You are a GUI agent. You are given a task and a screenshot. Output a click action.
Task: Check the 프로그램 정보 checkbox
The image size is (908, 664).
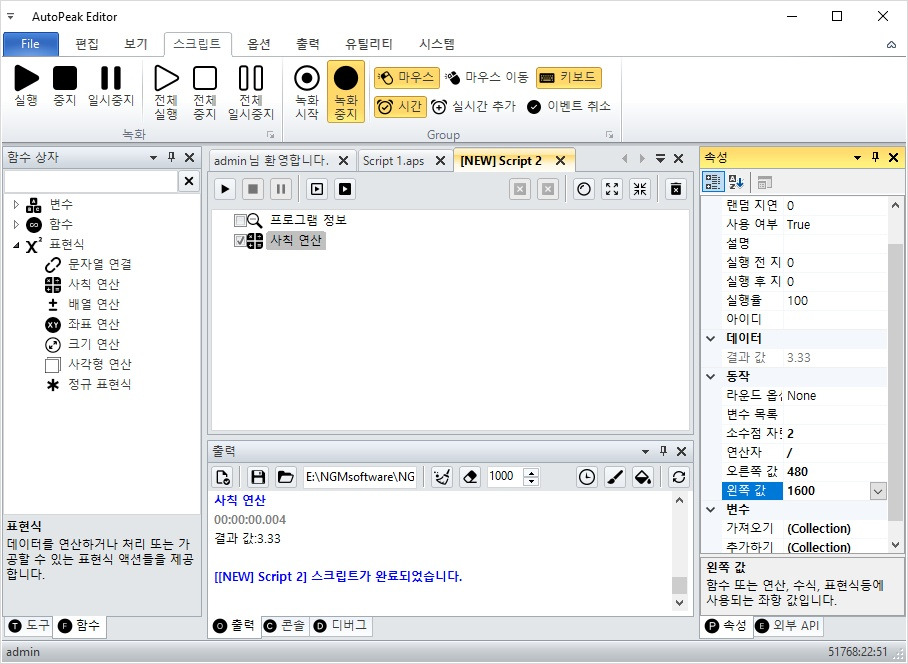tap(240, 220)
